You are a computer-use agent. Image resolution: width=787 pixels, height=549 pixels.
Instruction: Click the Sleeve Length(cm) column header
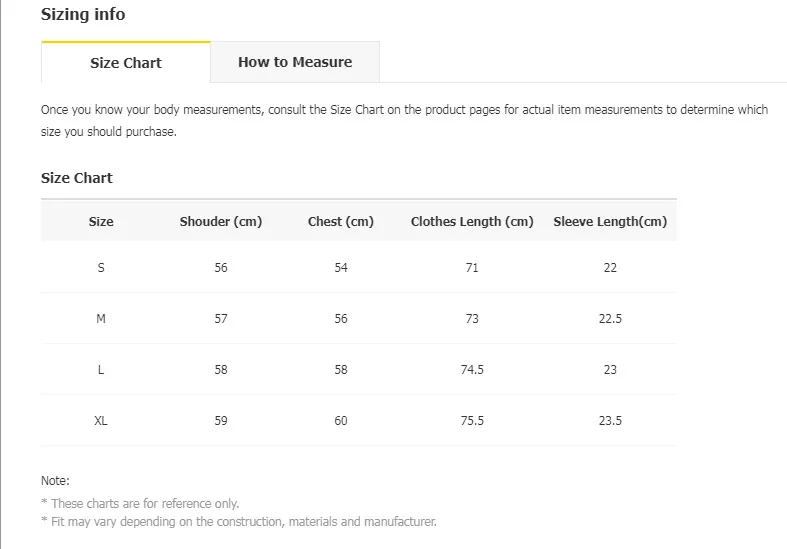(610, 222)
